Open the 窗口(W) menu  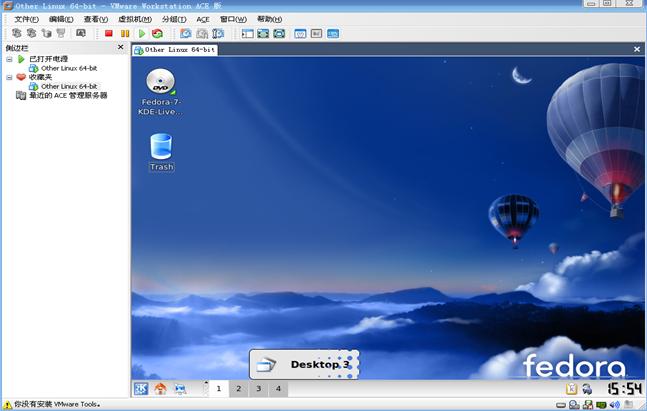233,19
